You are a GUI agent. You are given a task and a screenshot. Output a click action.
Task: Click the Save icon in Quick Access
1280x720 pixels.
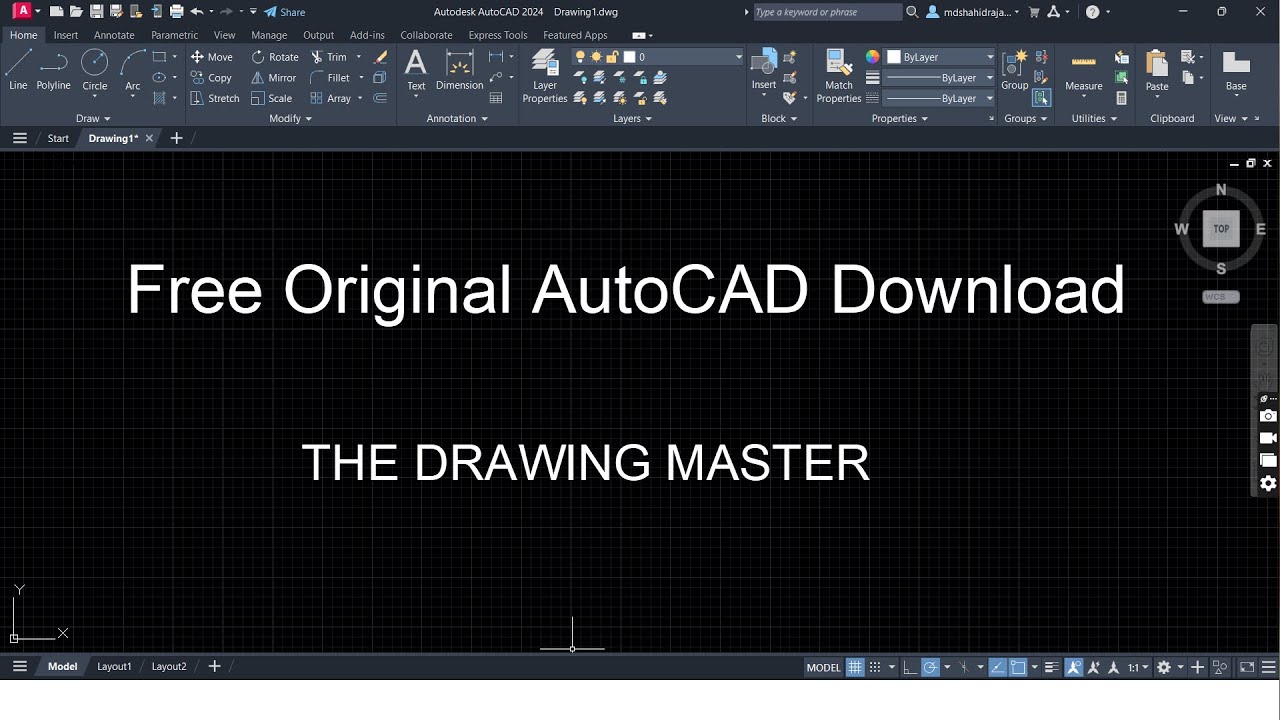coord(96,12)
